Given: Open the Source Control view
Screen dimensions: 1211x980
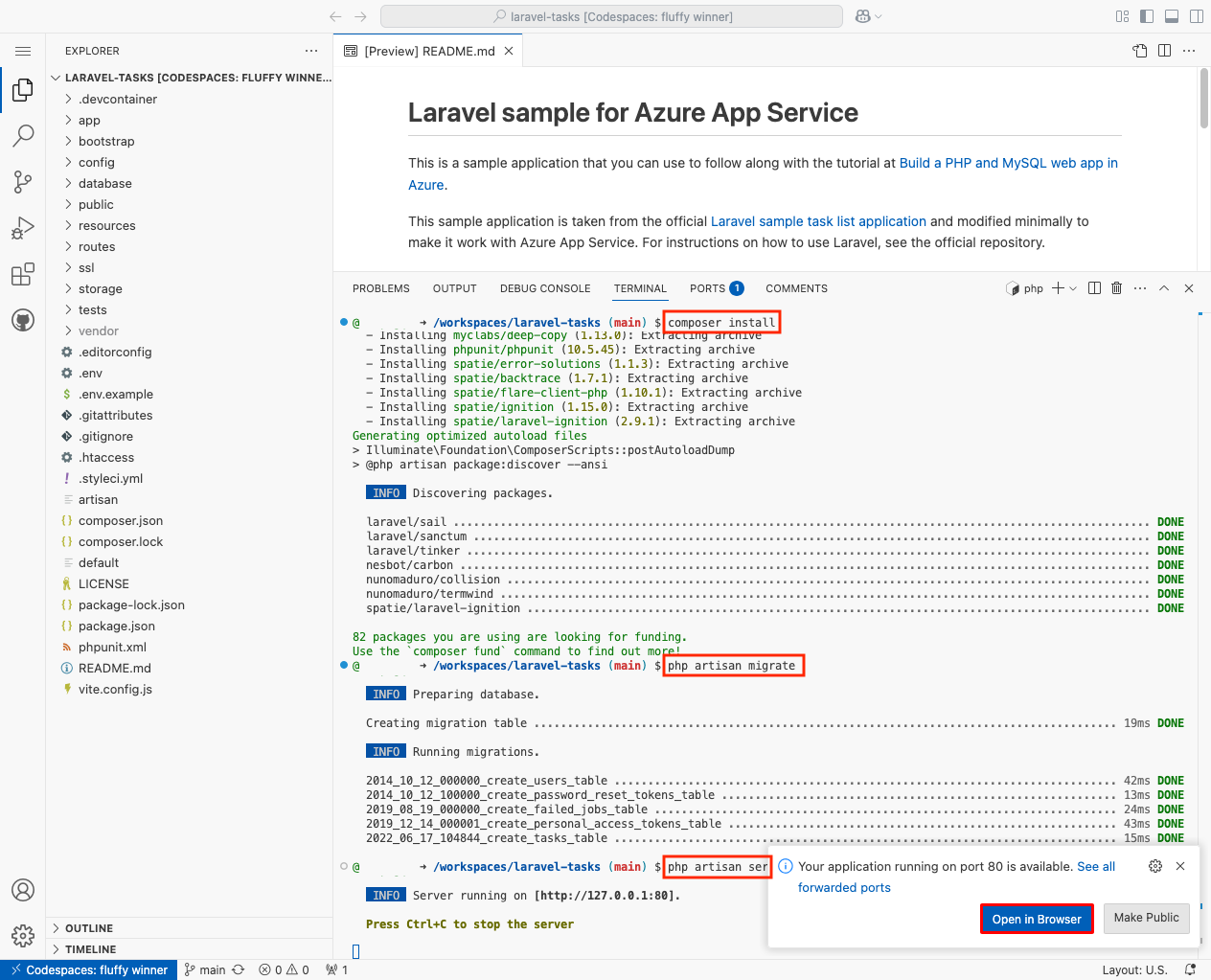Looking at the screenshot, I should pos(23,182).
